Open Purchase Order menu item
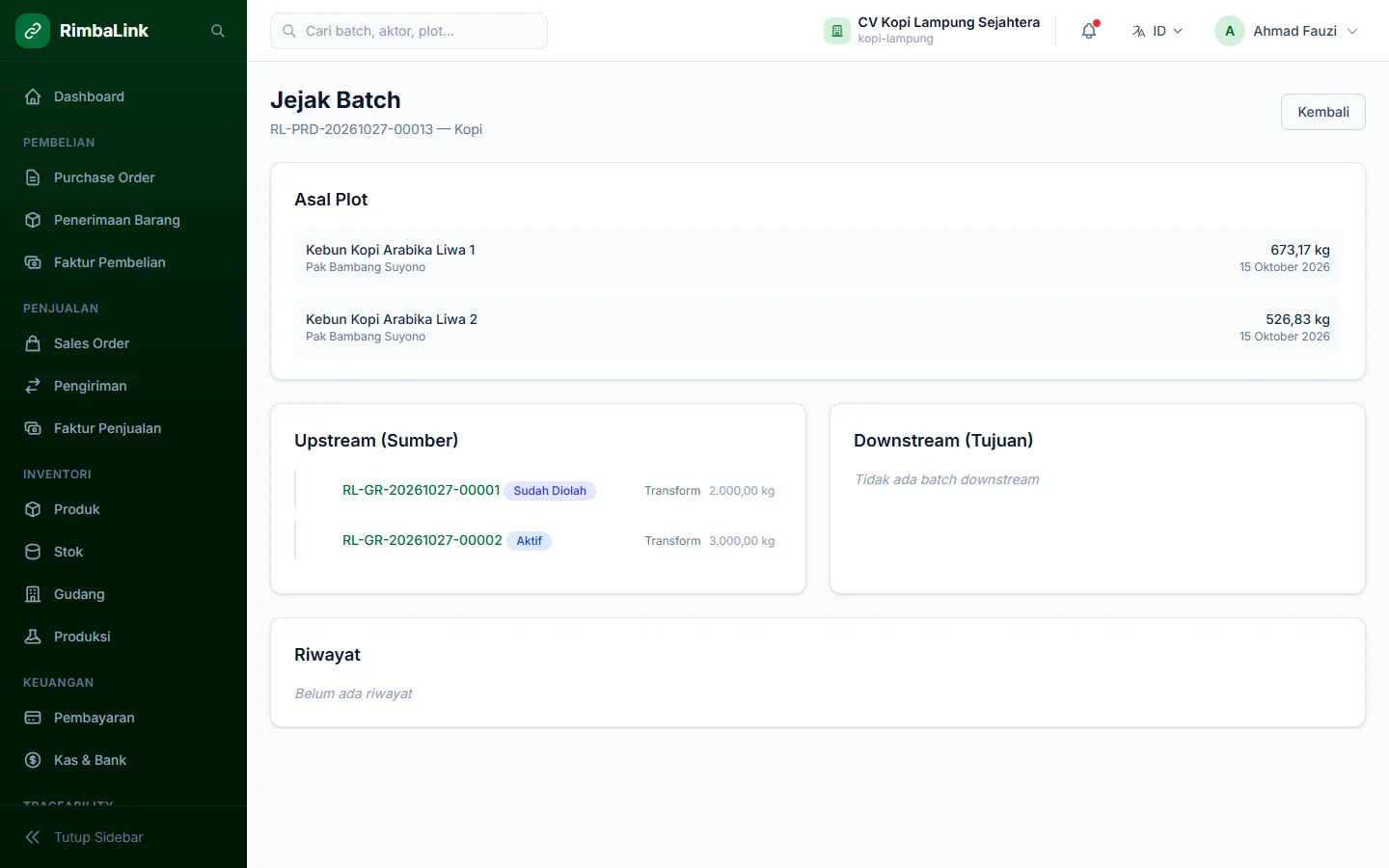This screenshot has height=868, width=1389. click(123, 177)
